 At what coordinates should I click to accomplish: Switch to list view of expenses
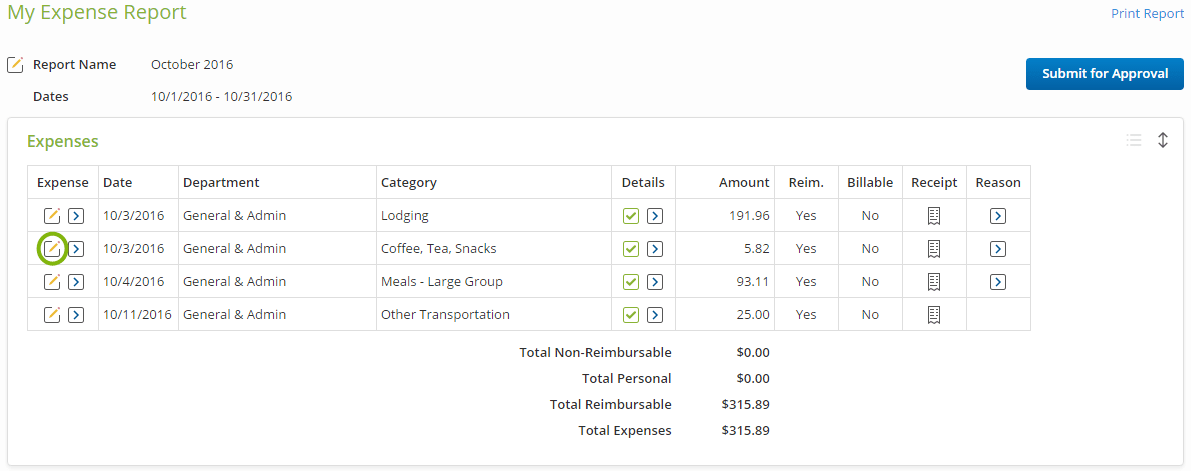click(1134, 140)
